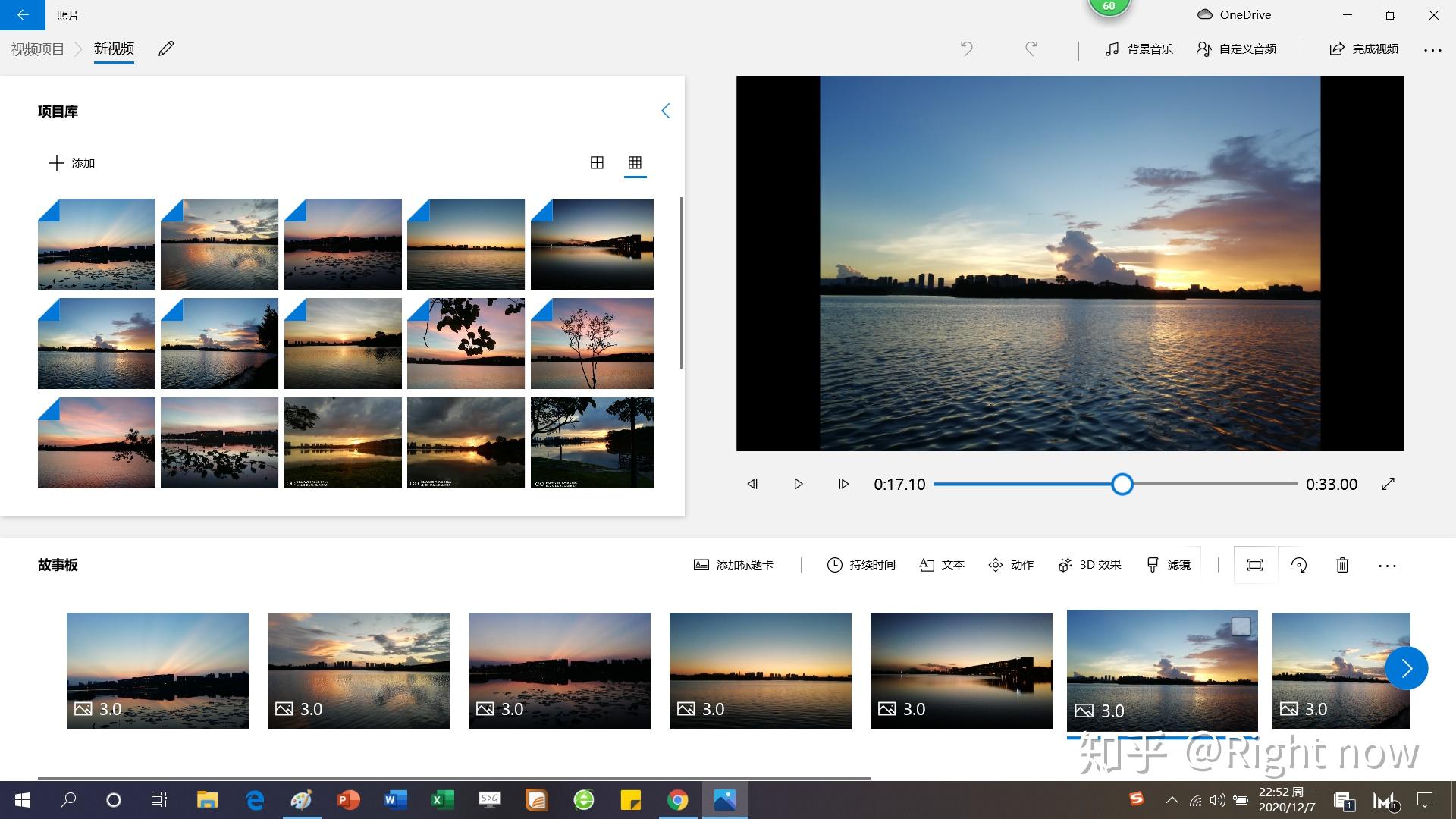Open Excel from taskbar
This screenshot has width=1456, height=819.
443,800
